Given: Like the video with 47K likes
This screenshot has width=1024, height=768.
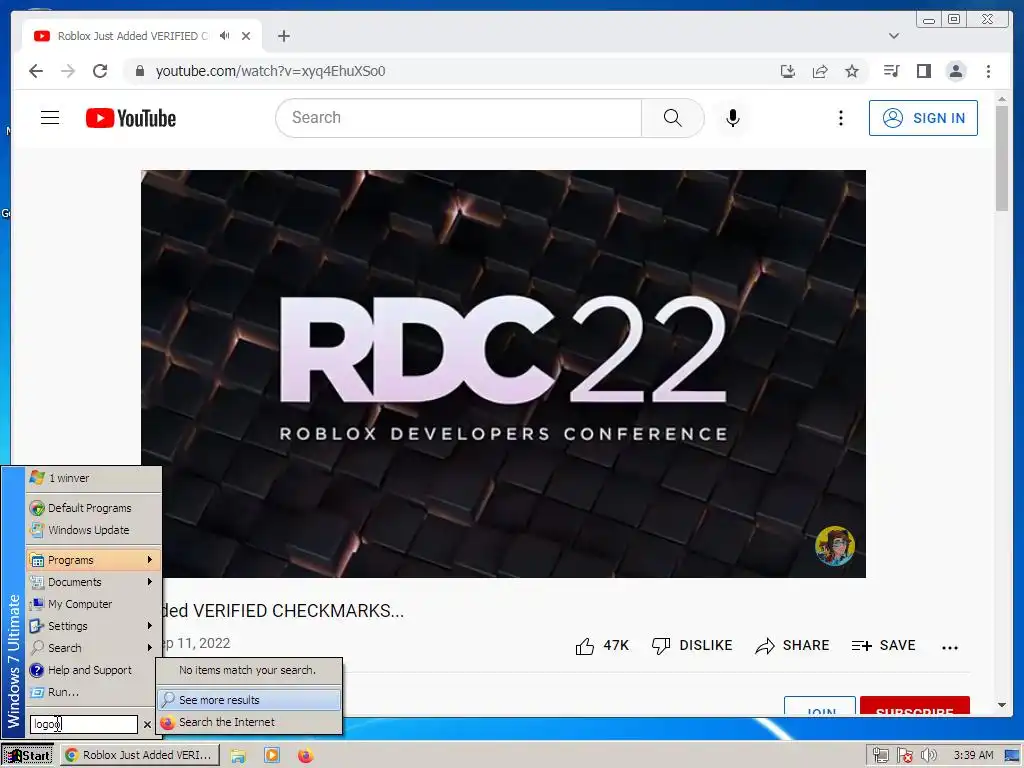Looking at the screenshot, I should (x=601, y=646).
